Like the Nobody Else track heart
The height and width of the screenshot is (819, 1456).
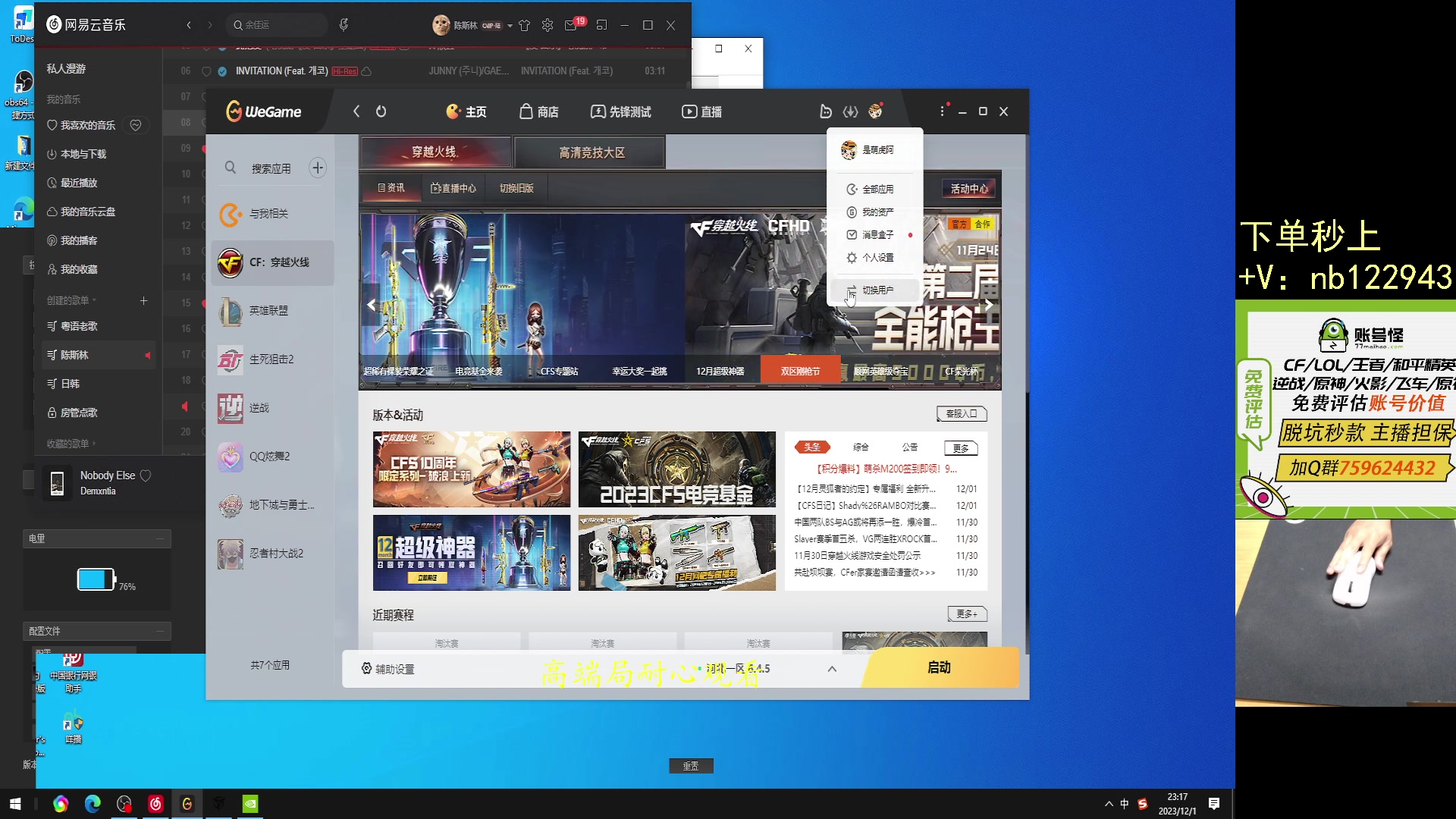pos(146,475)
